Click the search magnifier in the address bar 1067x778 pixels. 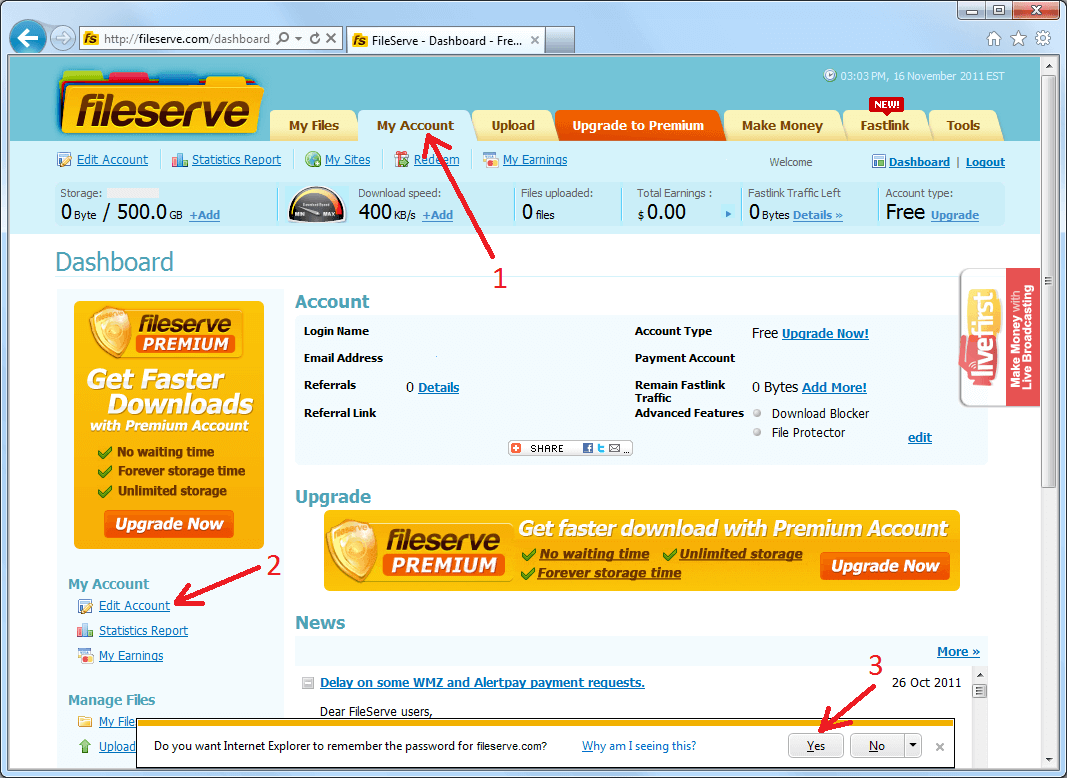283,39
